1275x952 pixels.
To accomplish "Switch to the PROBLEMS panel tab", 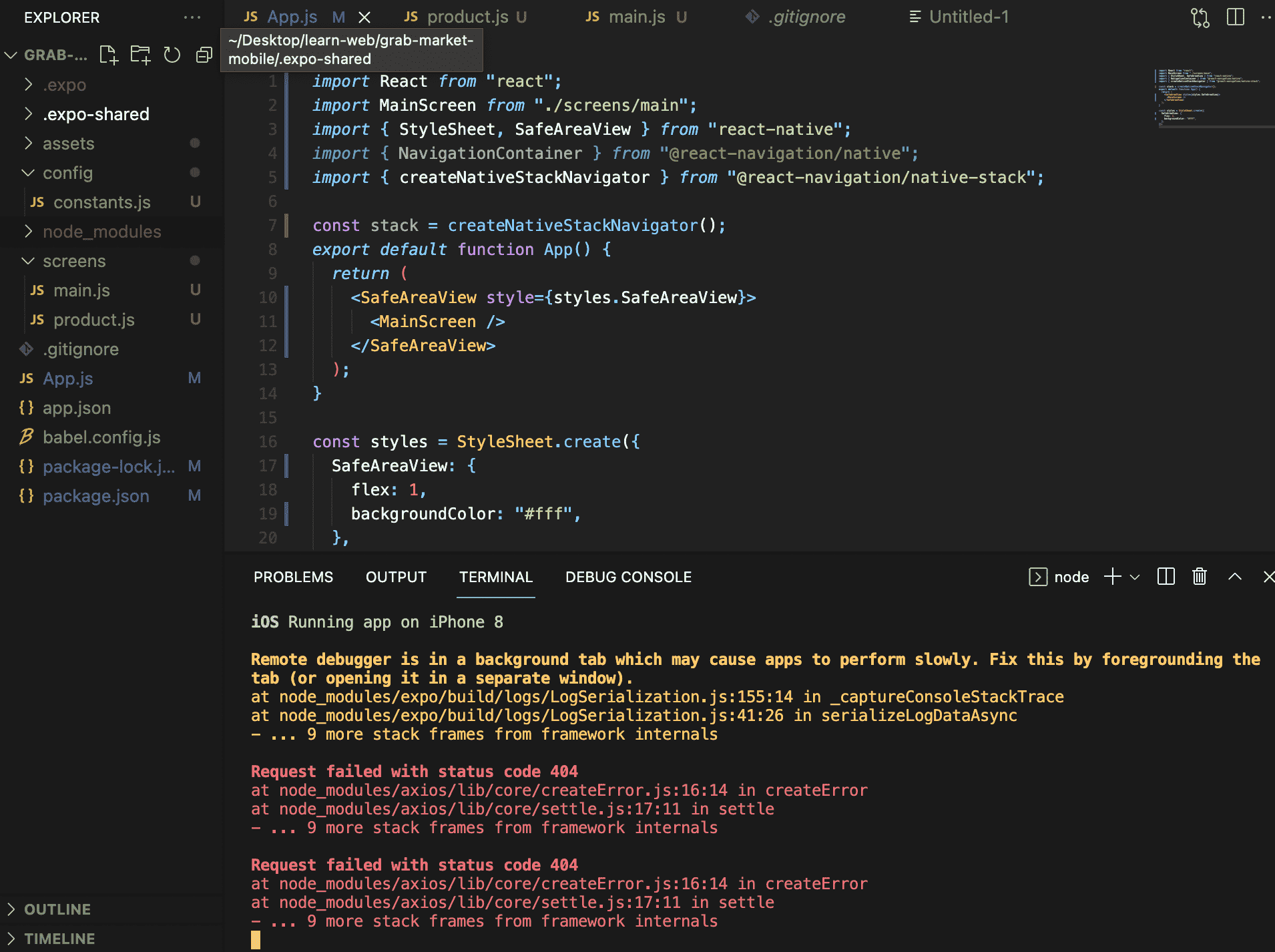I will pos(293,577).
